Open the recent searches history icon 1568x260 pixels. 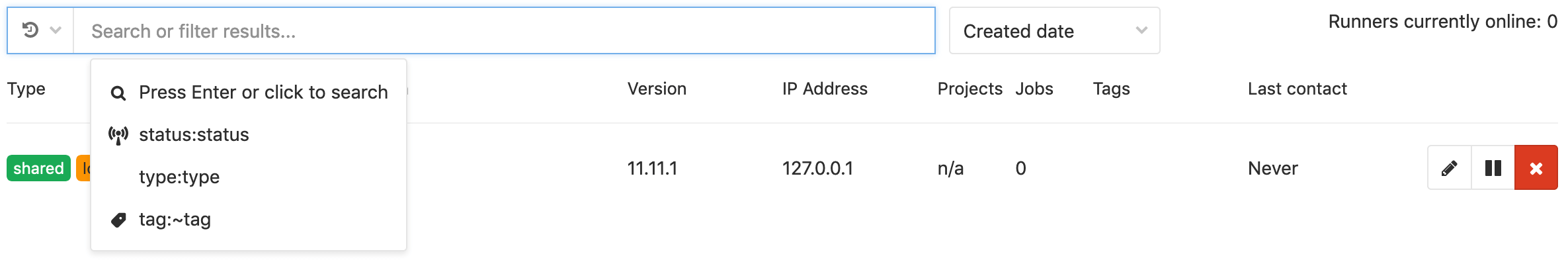coord(30,30)
